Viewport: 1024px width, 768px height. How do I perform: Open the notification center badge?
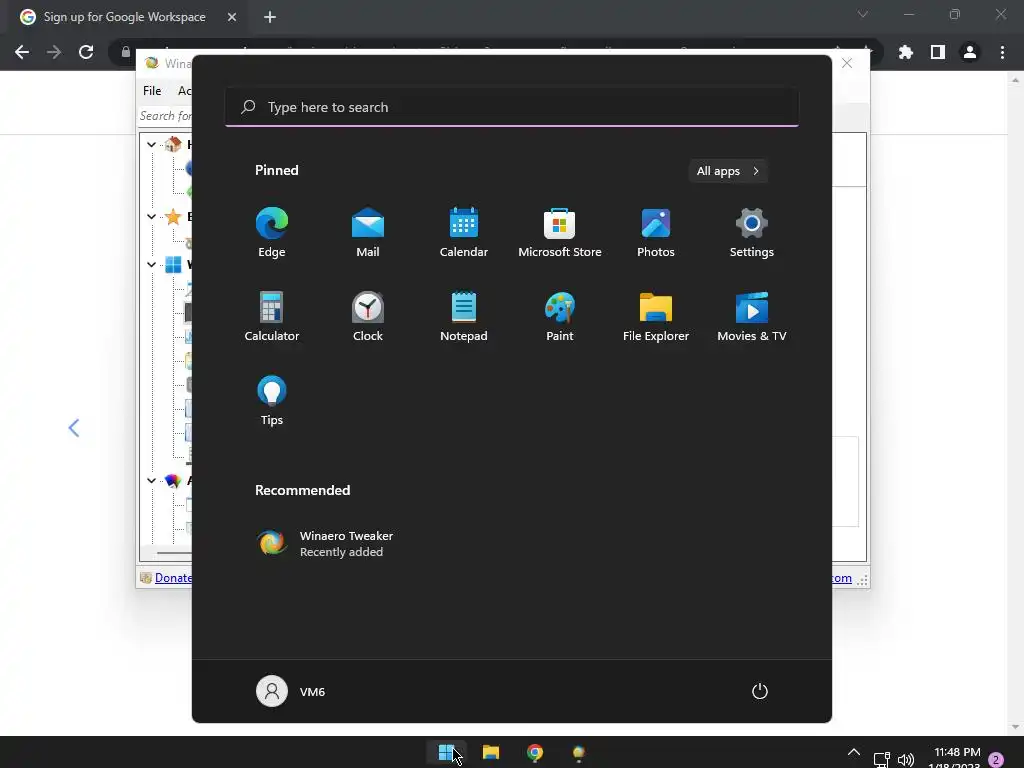click(996, 760)
